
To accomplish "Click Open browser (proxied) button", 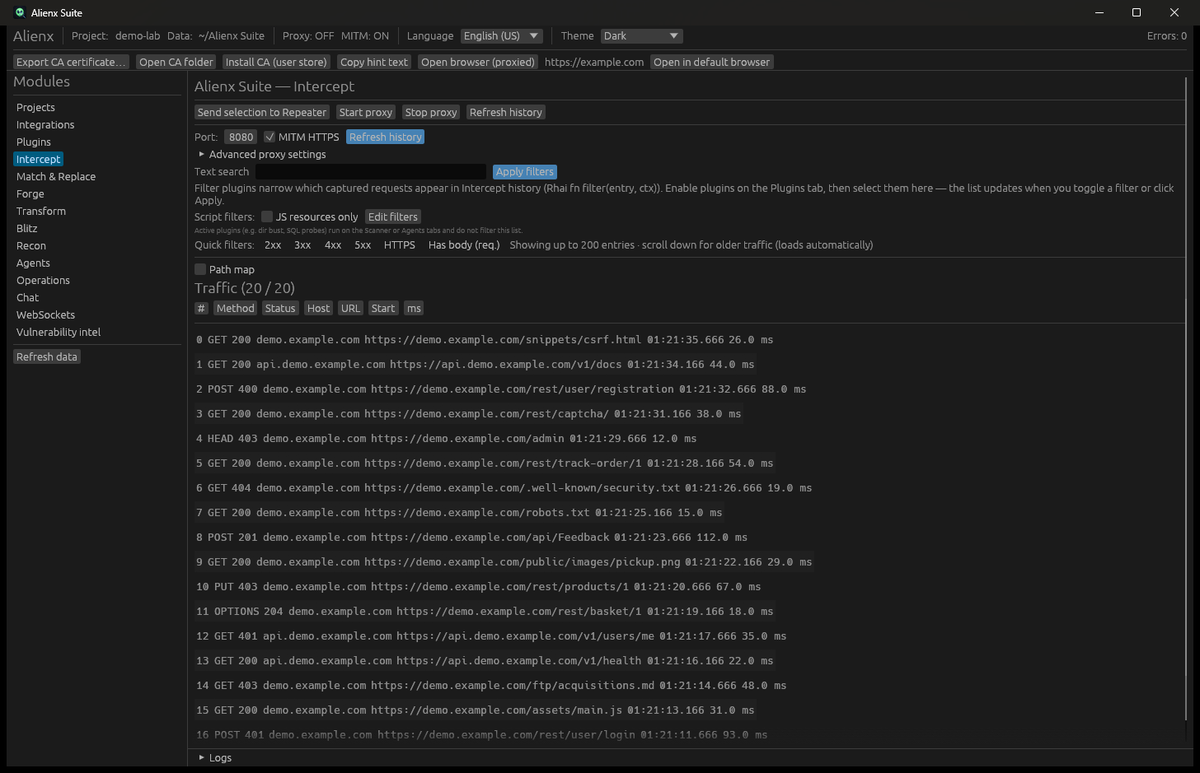I will [x=478, y=62].
